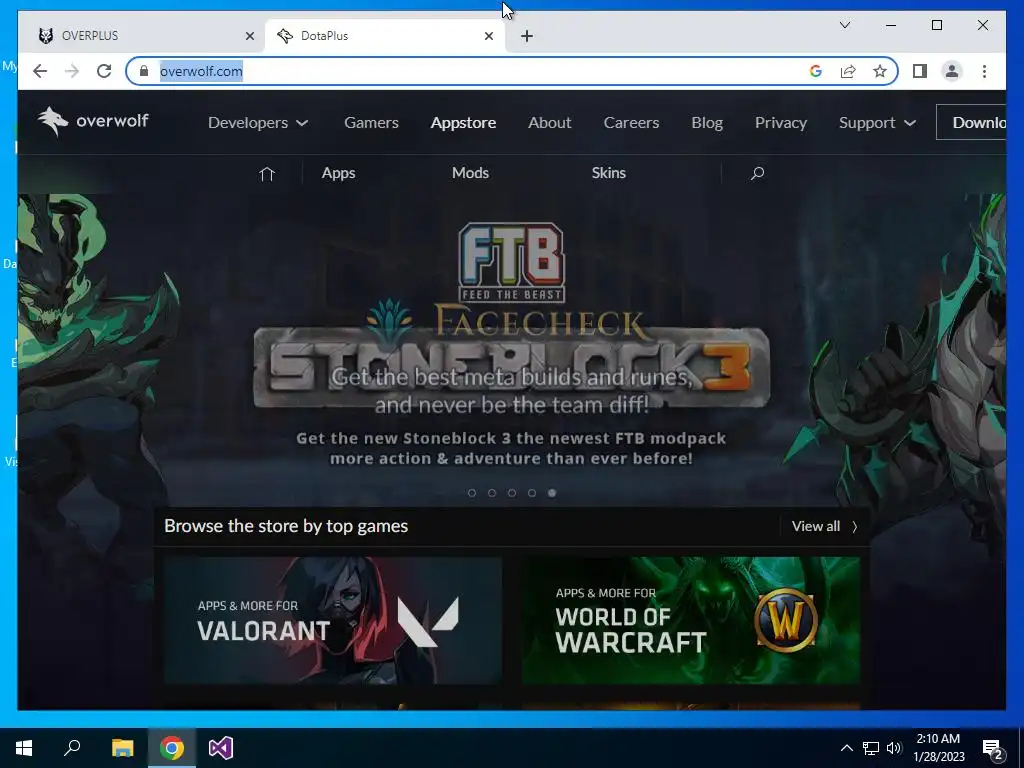Select first carousel slide dot
Image resolution: width=1024 pixels, height=768 pixels.
tap(472, 493)
